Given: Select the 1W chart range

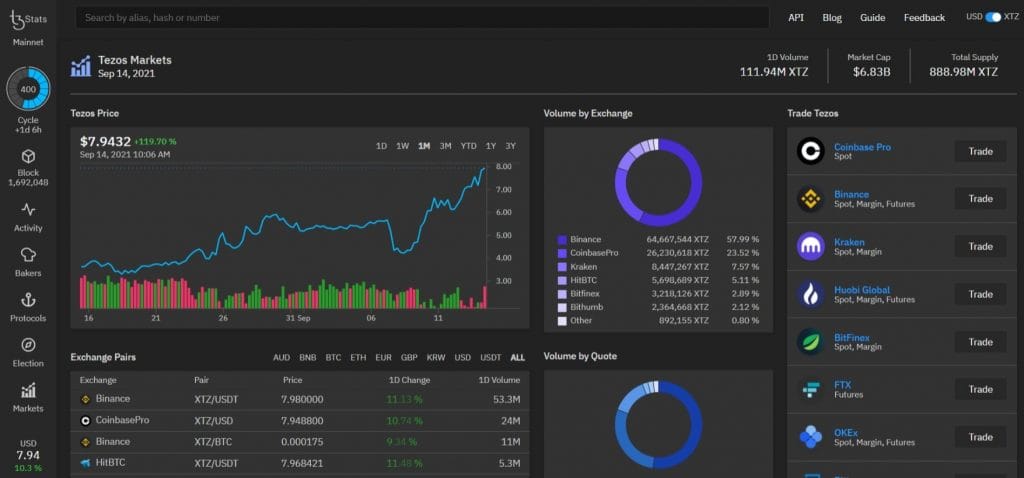Looking at the screenshot, I should point(402,146).
